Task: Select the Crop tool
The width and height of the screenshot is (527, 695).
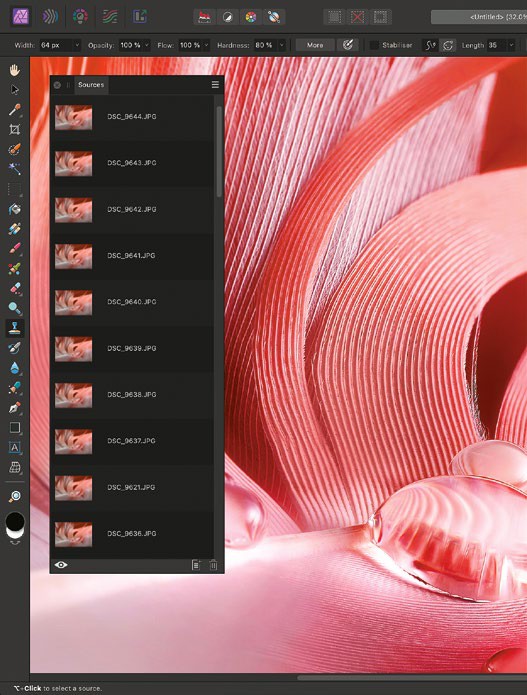Action: click(x=15, y=129)
